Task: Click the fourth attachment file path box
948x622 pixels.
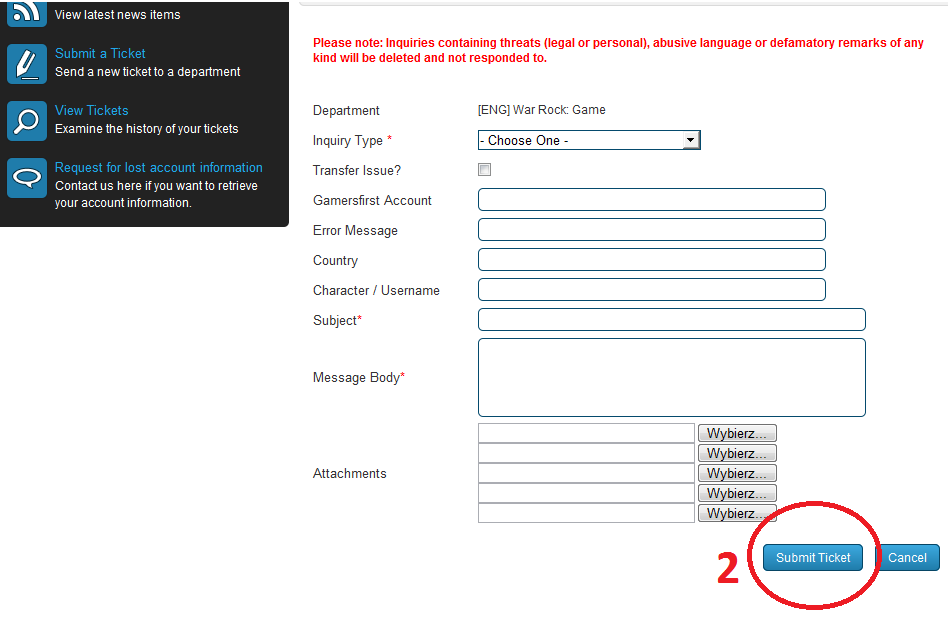Action: click(586, 493)
